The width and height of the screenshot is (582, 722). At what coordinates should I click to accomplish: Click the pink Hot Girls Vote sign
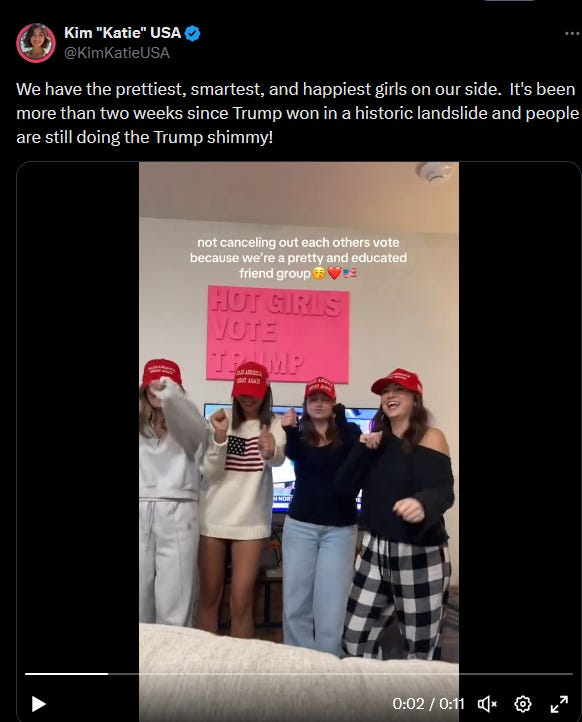278,333
